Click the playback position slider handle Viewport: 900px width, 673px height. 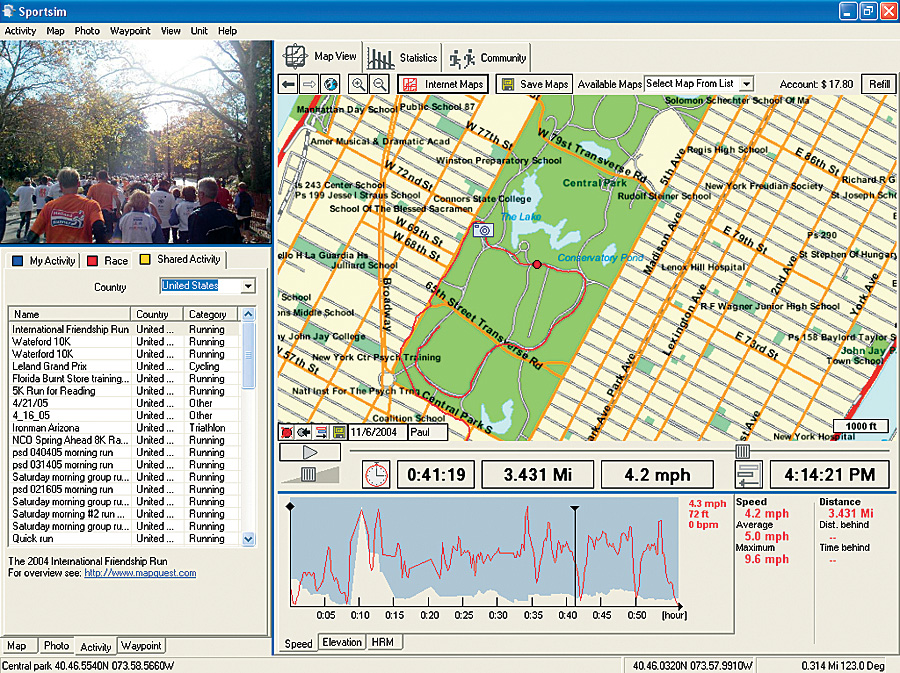tap(743, 452)
